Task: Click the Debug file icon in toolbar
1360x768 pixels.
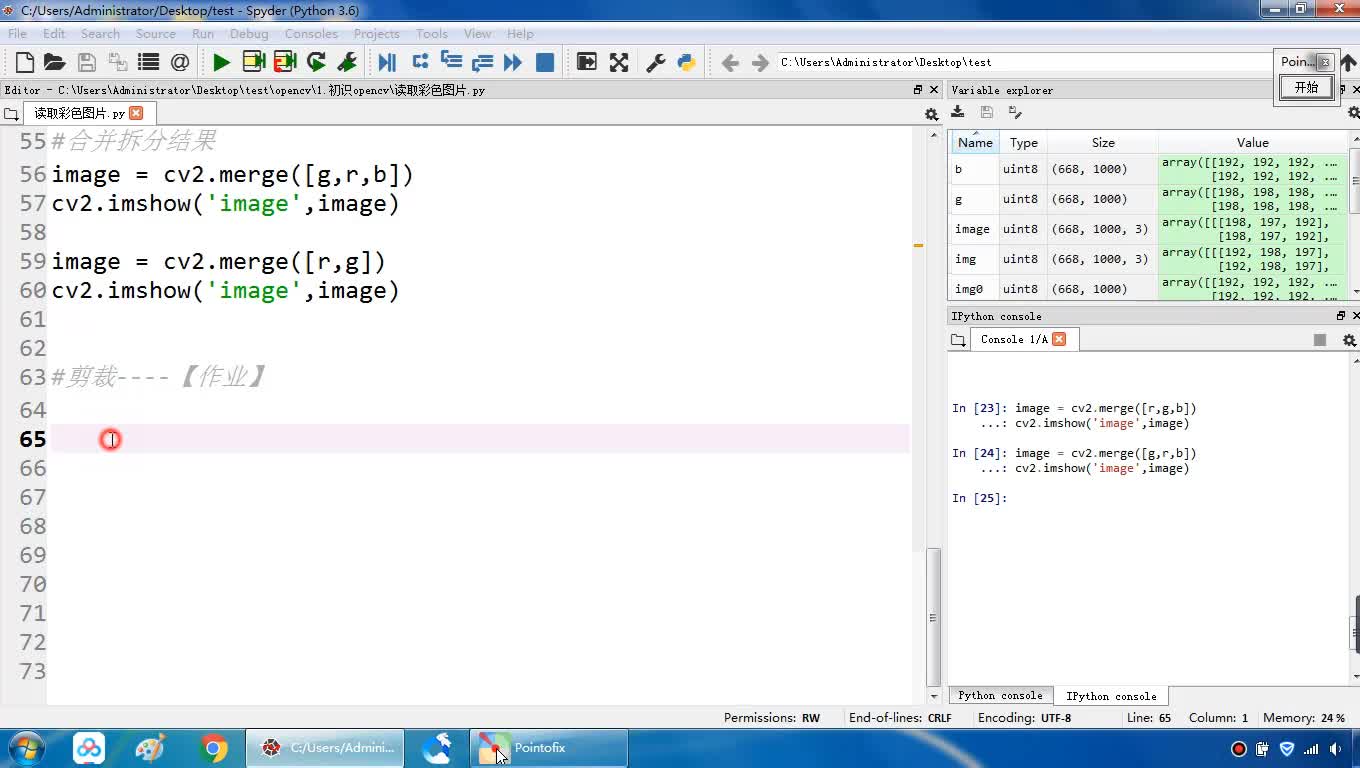Action: [387, 62]
